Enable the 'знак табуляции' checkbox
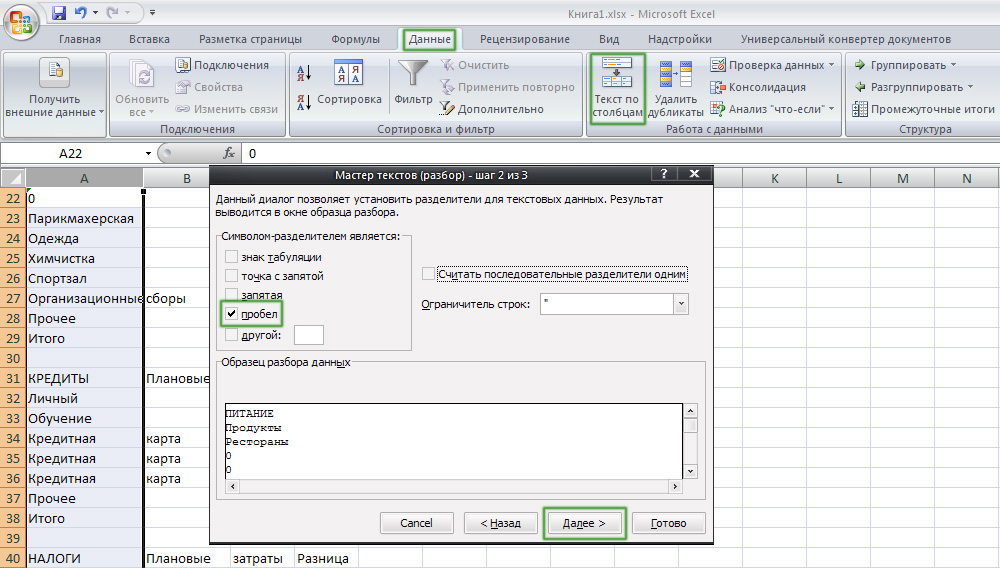The image size is (1000, 568). pyautogui.click(x=232, y=257)
